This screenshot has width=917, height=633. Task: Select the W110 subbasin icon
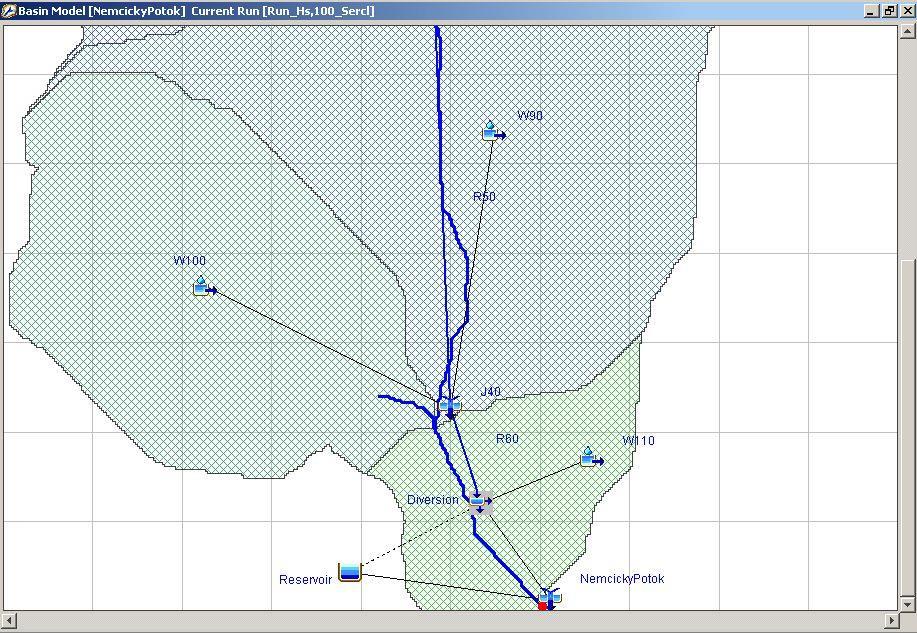(x=592, y=457)
